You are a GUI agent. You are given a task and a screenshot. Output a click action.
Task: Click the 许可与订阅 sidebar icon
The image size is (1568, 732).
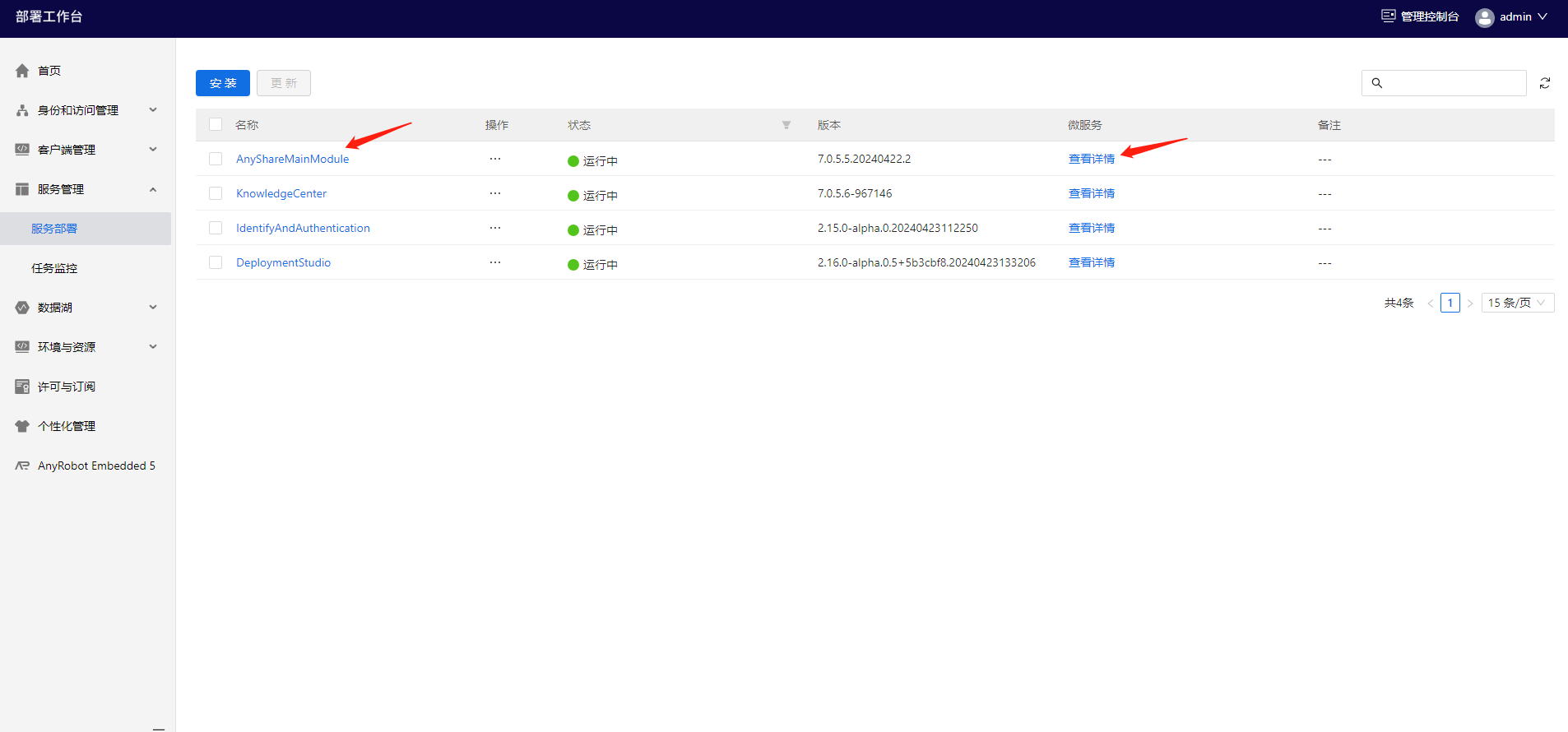coord(22,387)
